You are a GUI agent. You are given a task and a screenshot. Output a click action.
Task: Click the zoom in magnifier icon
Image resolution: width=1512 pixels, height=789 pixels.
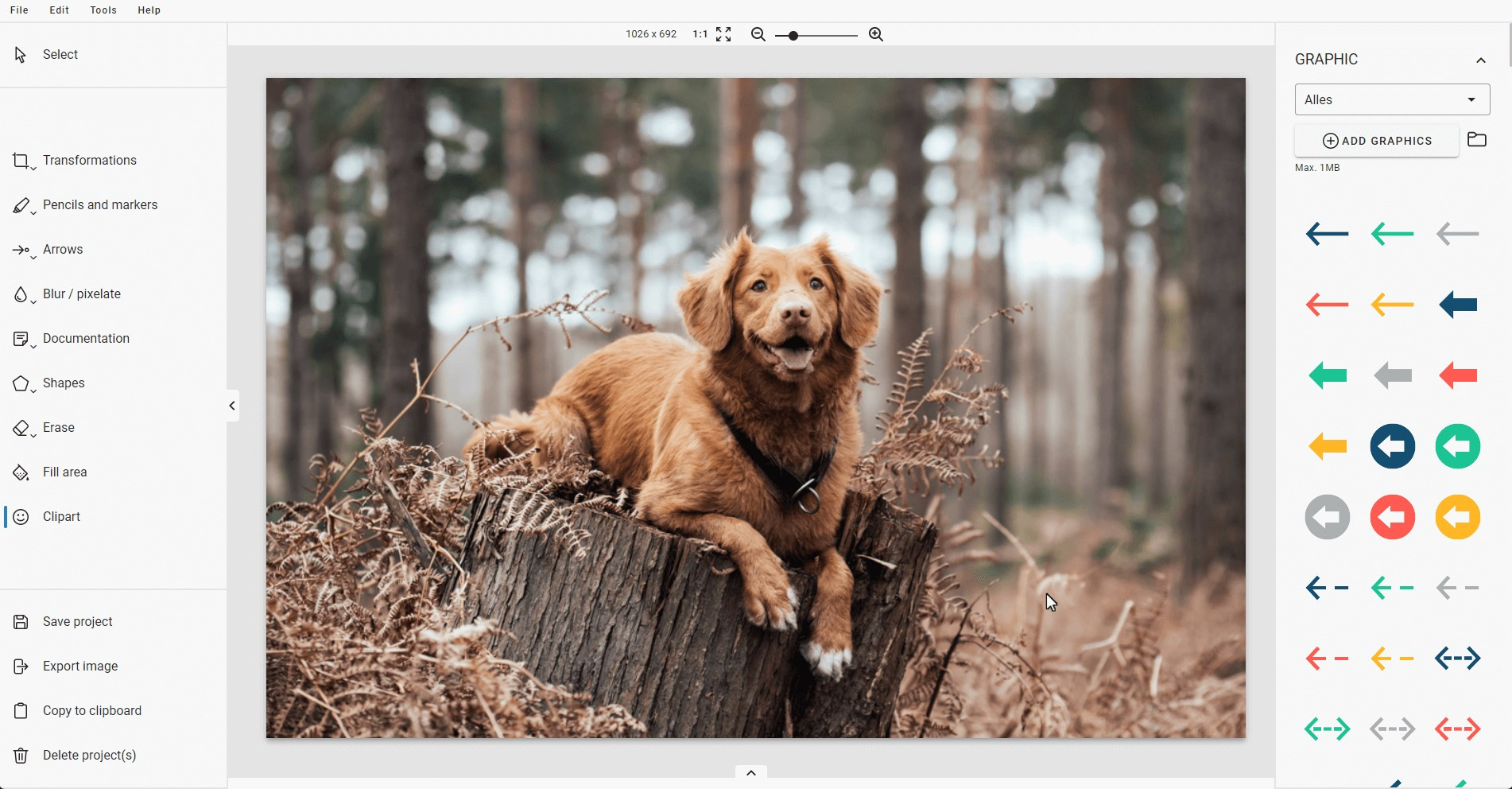(x=875, y=35)
